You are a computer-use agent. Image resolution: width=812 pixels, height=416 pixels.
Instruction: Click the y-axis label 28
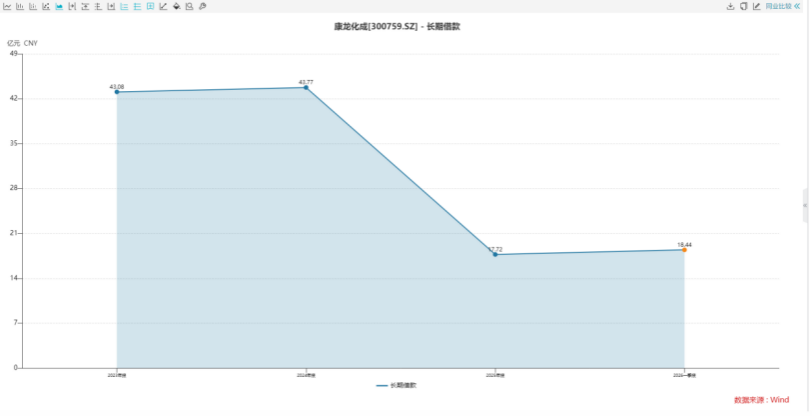click(x=13, y=189)
